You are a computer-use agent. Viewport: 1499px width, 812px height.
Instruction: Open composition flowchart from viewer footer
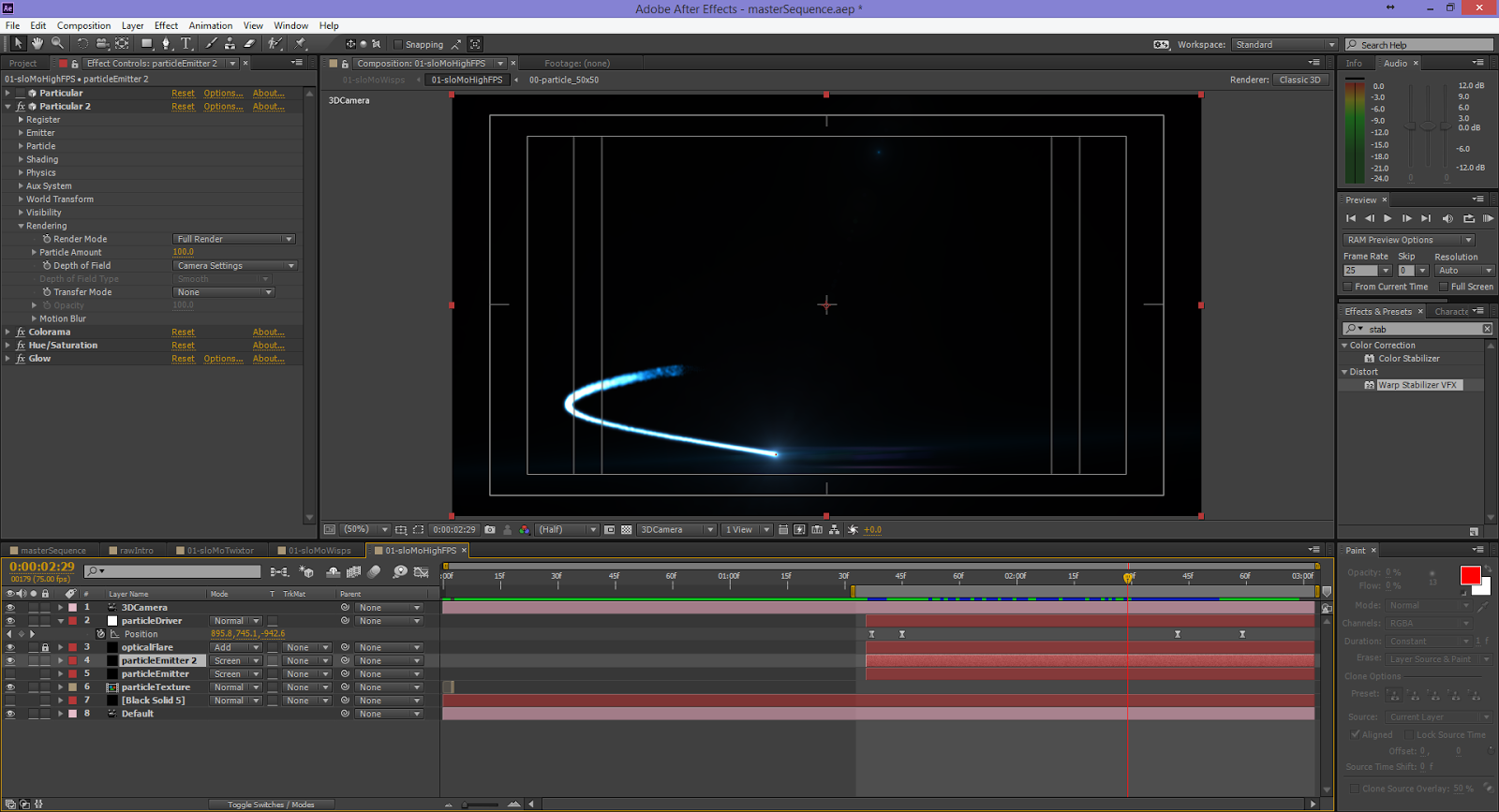coord(835,529)
